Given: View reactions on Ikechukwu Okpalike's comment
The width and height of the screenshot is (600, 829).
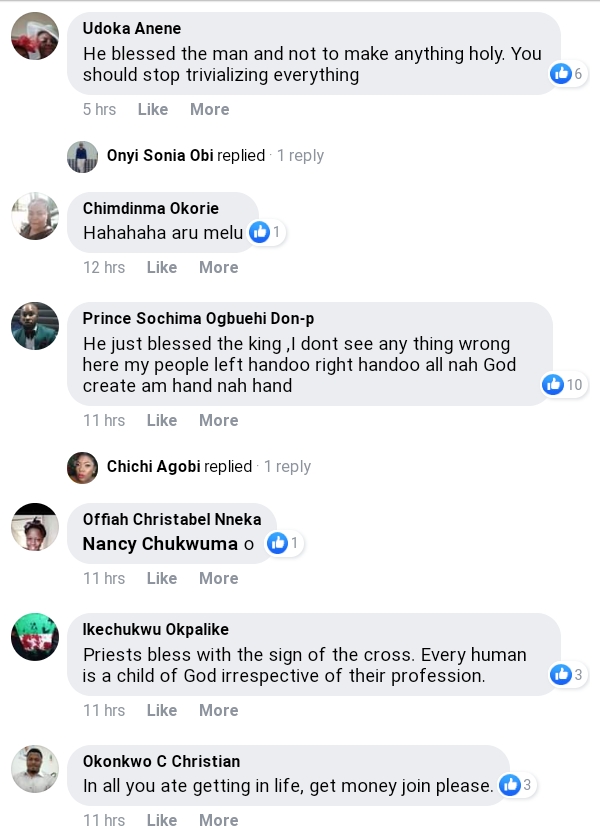Looking at the screenshot, I should [561, 675].
